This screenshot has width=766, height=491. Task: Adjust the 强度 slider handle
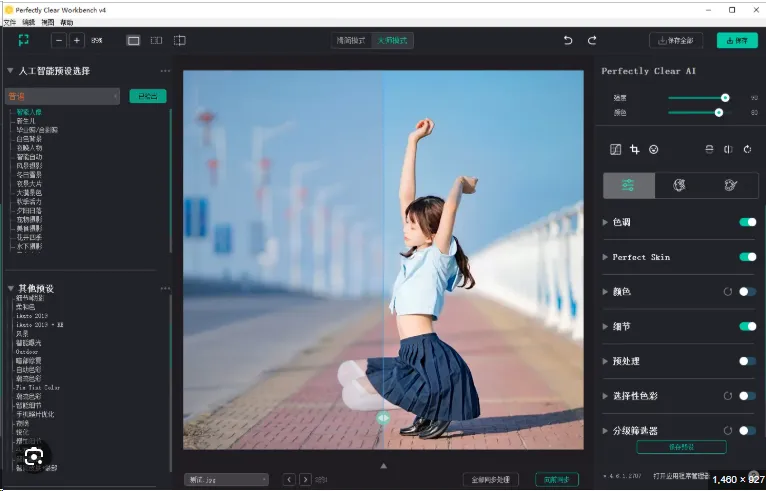(x=725, y=98)
